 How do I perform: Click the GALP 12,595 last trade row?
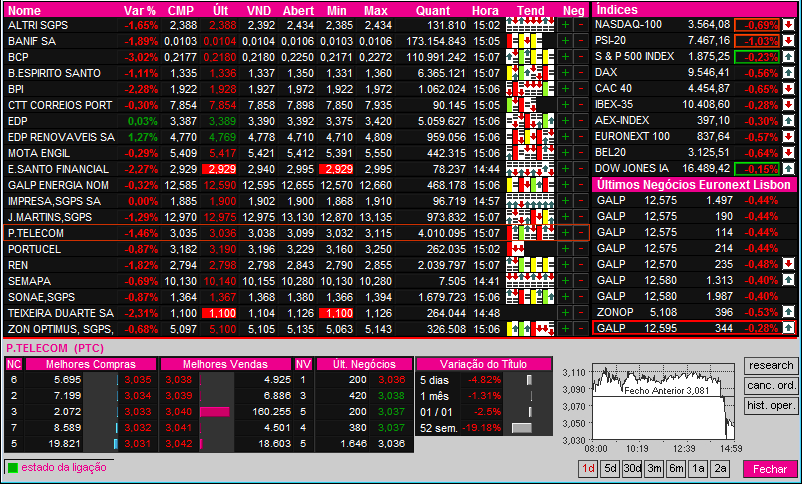coord(694,328)
